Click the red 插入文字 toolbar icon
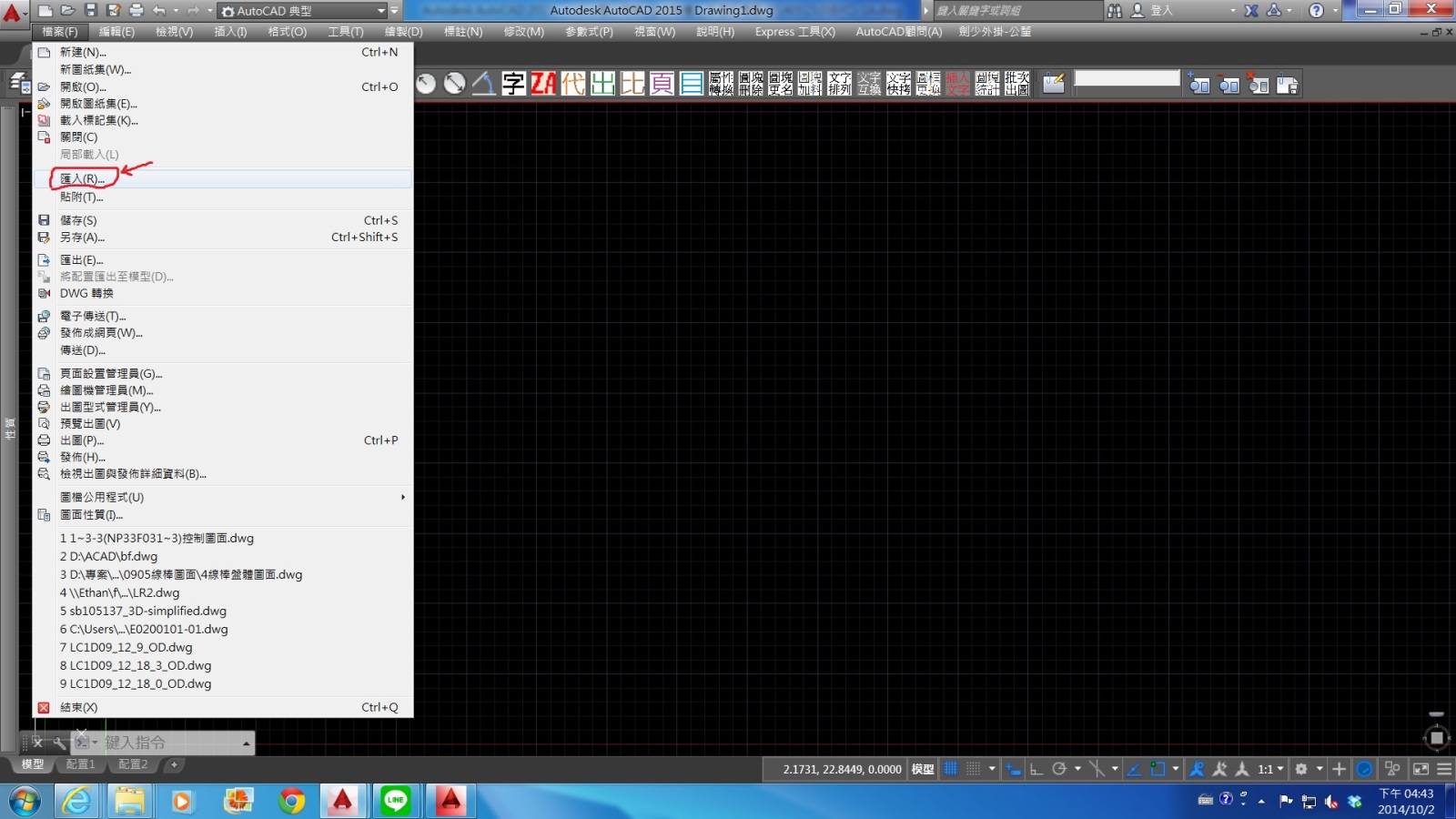Screen dimensions: 1456x819 [x=957, y=84]
